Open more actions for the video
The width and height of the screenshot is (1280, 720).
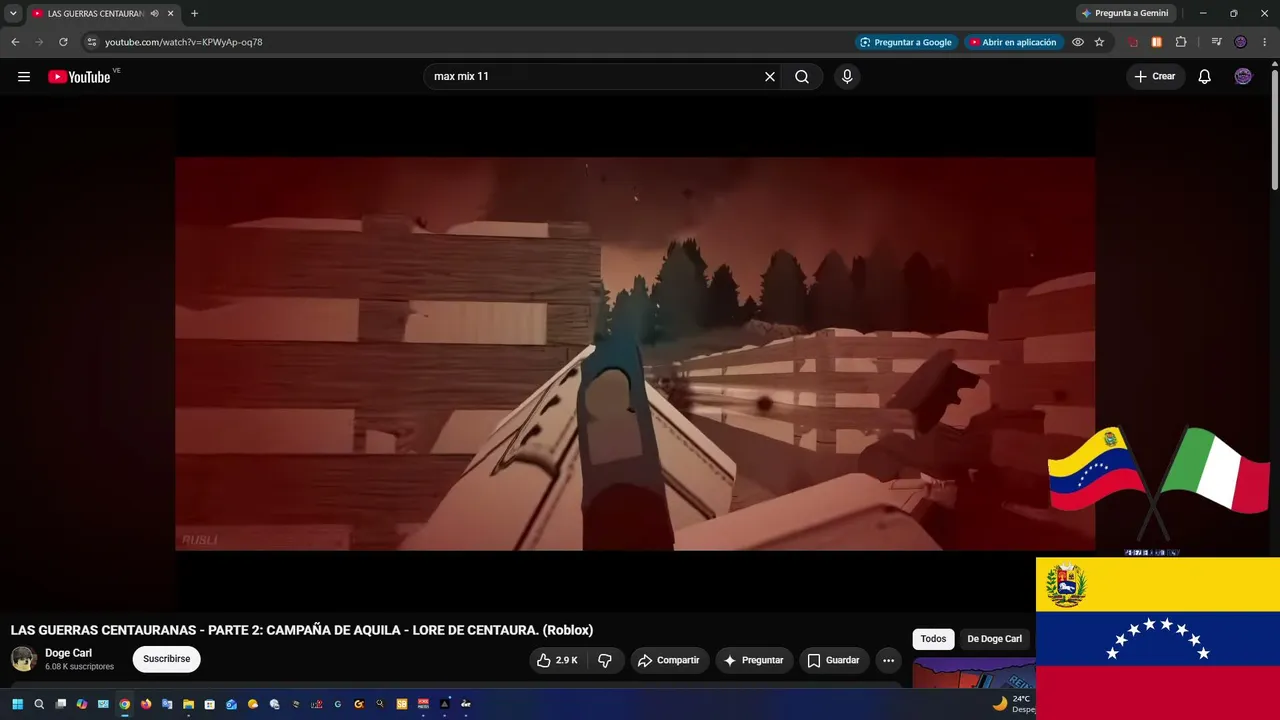tap(888, 660)
